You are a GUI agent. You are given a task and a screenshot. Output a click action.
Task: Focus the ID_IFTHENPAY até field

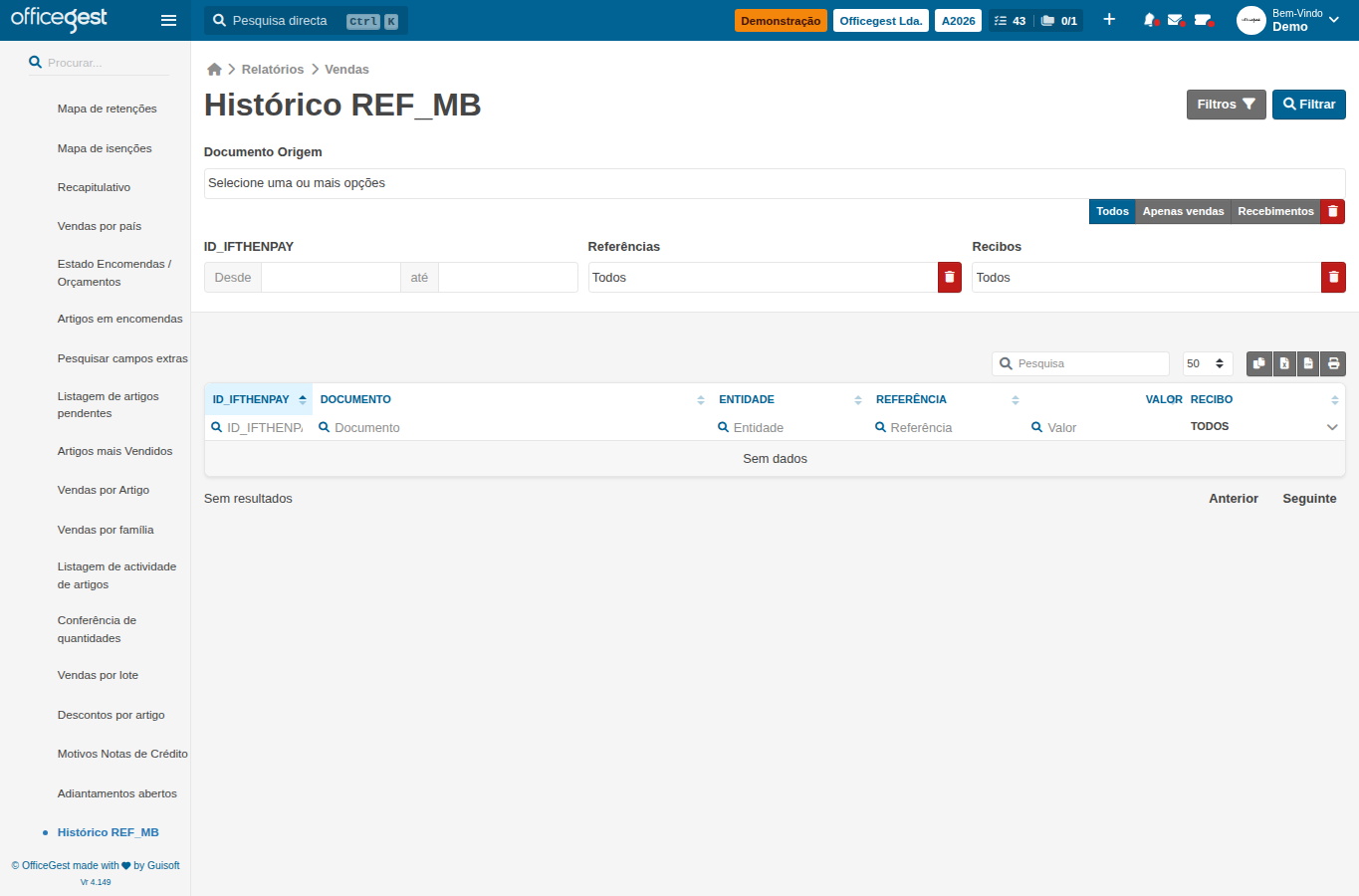(x=508, y=277)
